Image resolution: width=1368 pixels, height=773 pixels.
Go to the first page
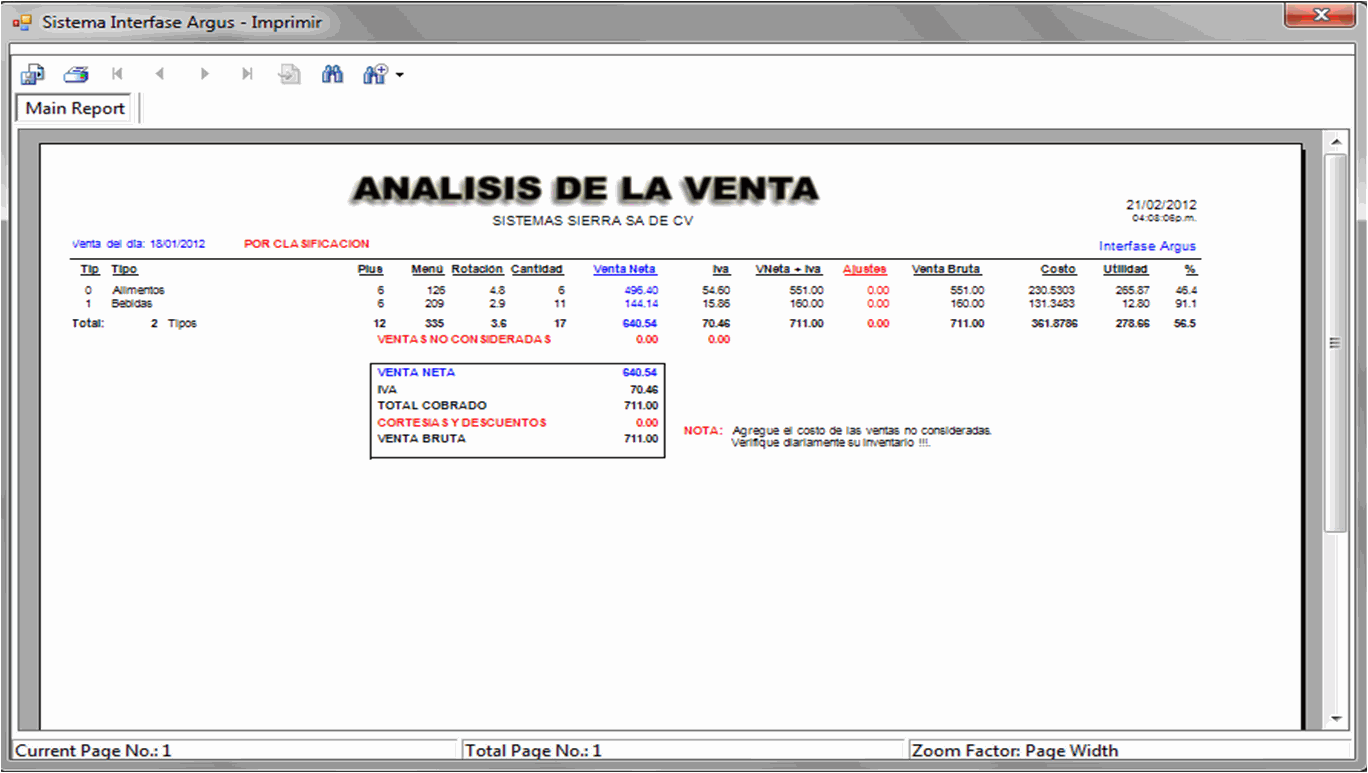(x=118, y=74)
